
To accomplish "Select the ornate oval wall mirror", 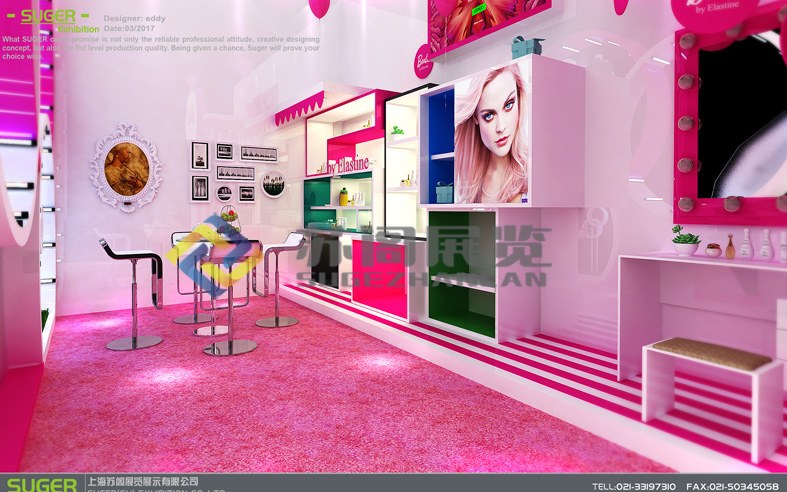I will coord(126,168).
